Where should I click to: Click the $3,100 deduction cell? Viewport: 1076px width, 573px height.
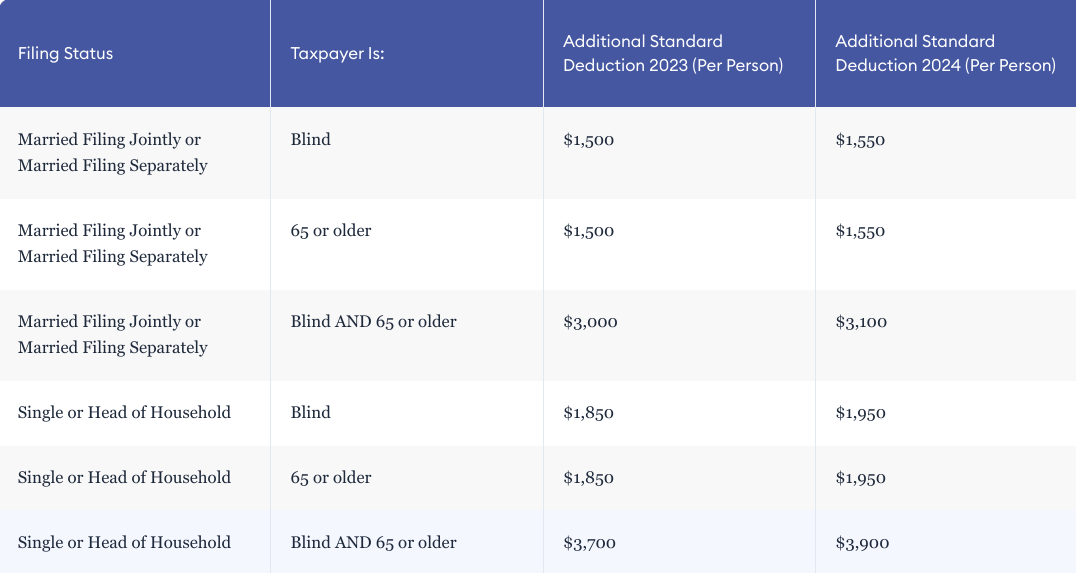tap(861, 322)
